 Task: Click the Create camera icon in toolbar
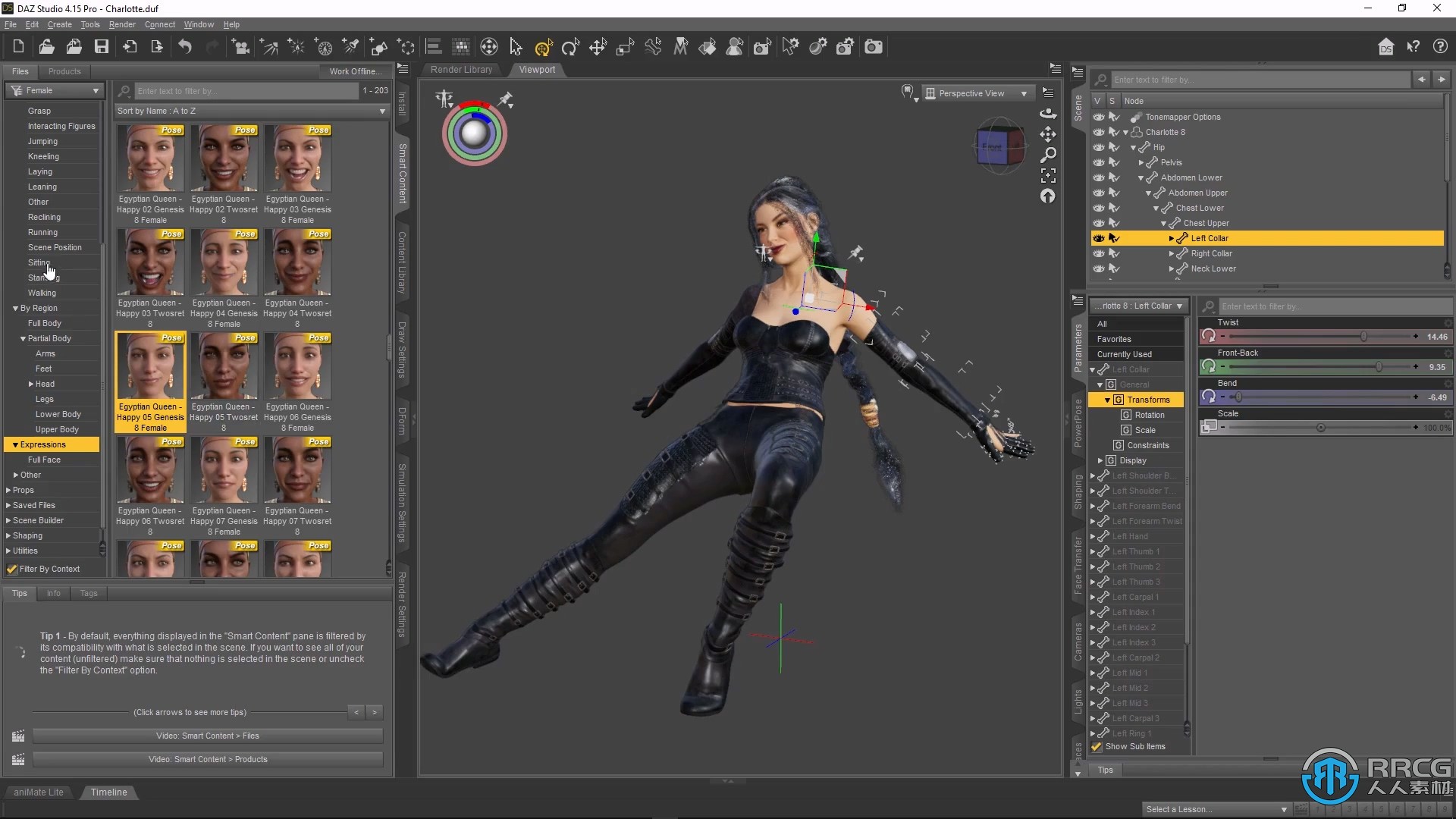click(873, 46)
